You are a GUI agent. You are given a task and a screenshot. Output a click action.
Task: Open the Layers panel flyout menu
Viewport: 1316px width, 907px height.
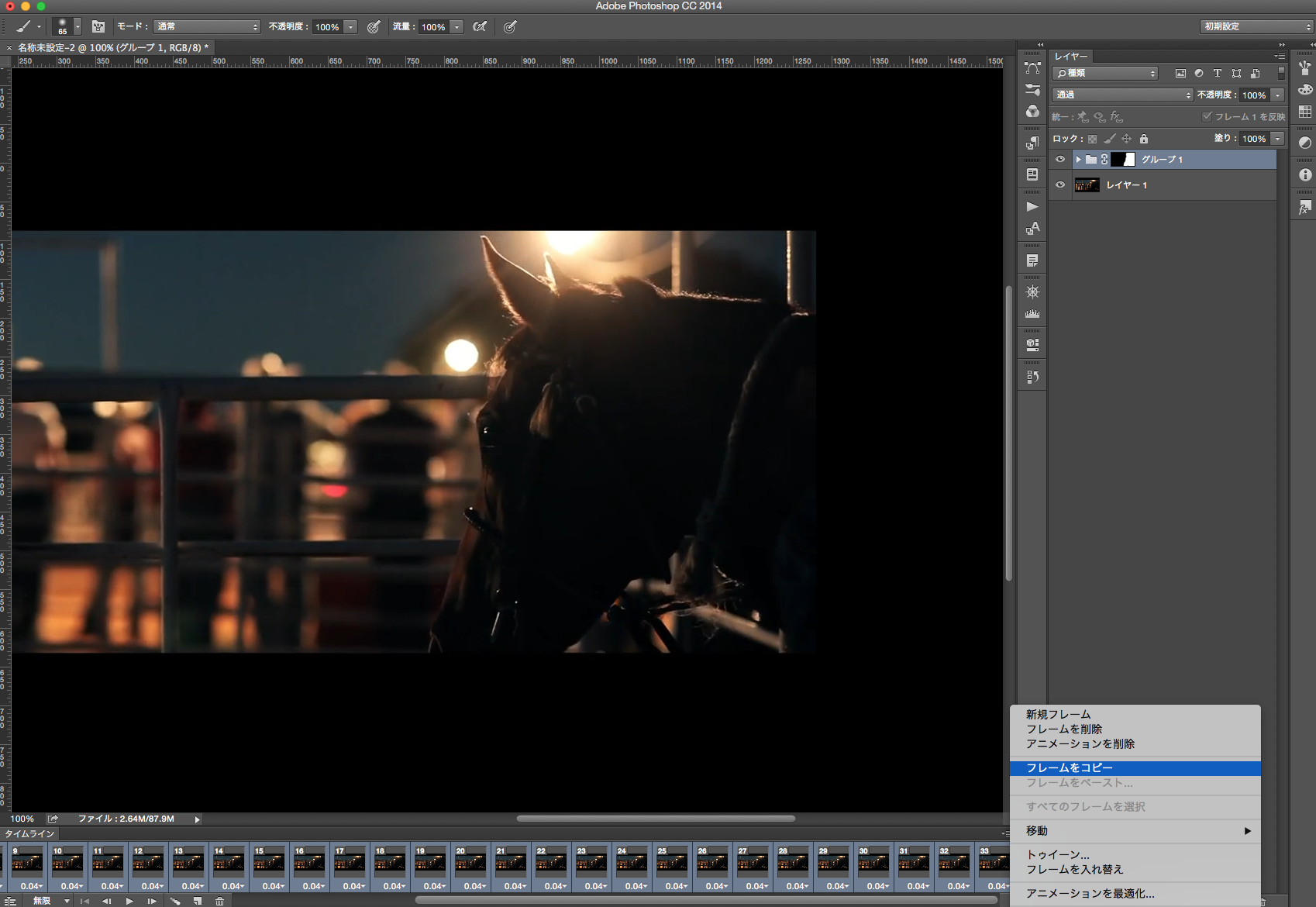(x=1280, y=57)
